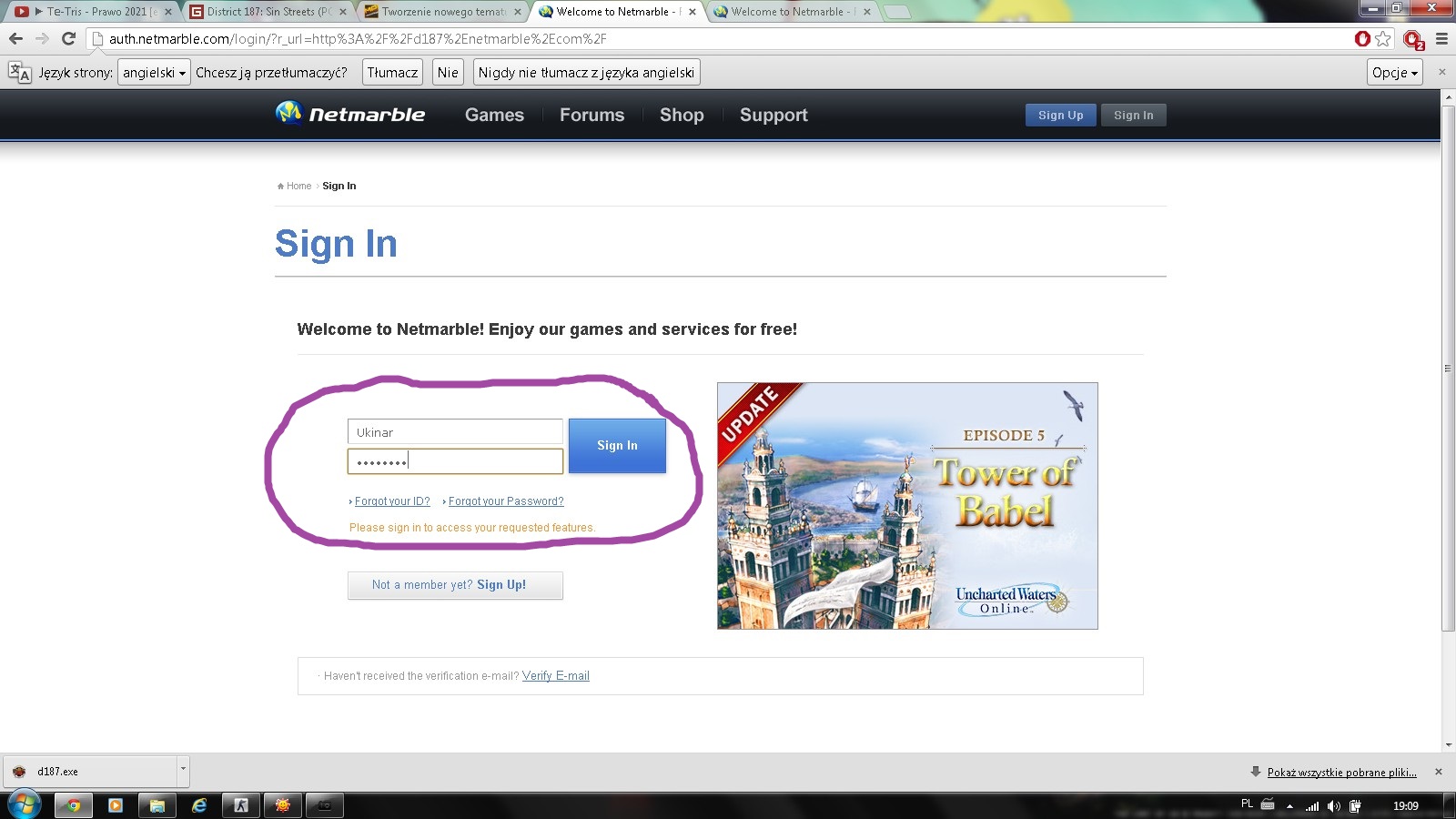Switch to the last Welcome to Netmarble tab
Image resolution: width=1456 pixels, height=819 pixels.
(792, 12)
